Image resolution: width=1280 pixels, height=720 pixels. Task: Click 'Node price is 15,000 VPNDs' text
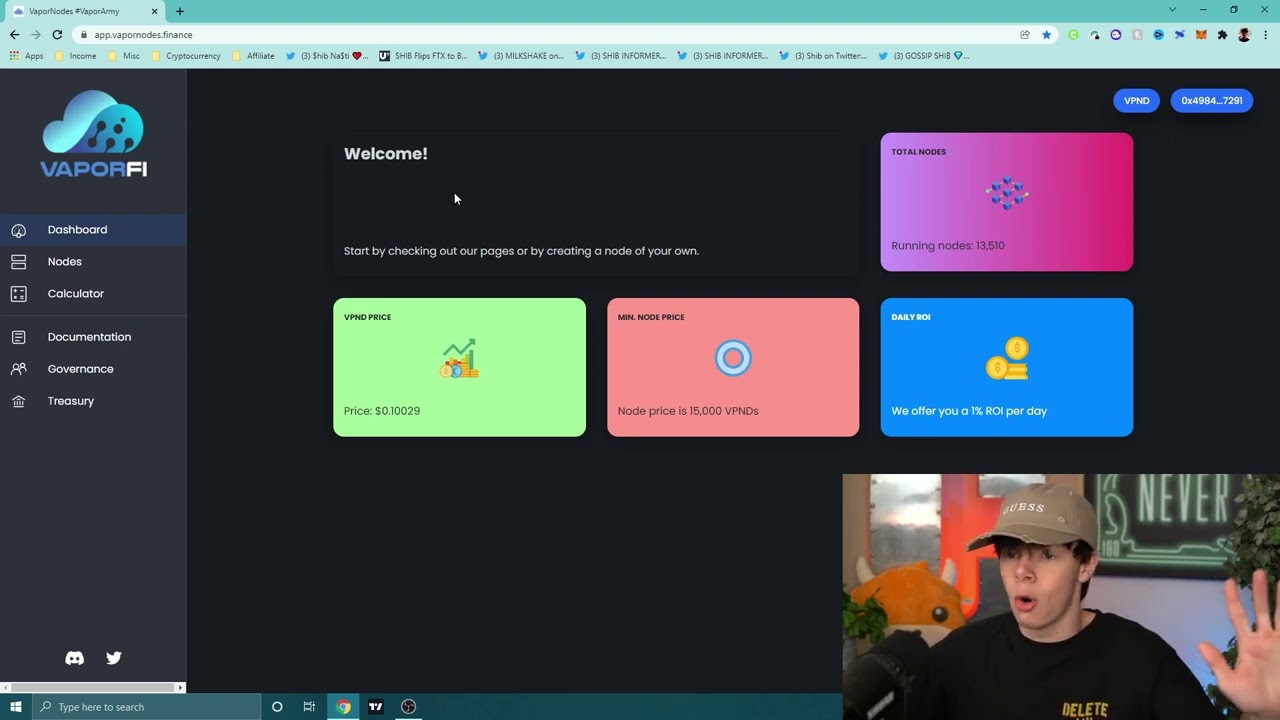[x=688, y=411]
